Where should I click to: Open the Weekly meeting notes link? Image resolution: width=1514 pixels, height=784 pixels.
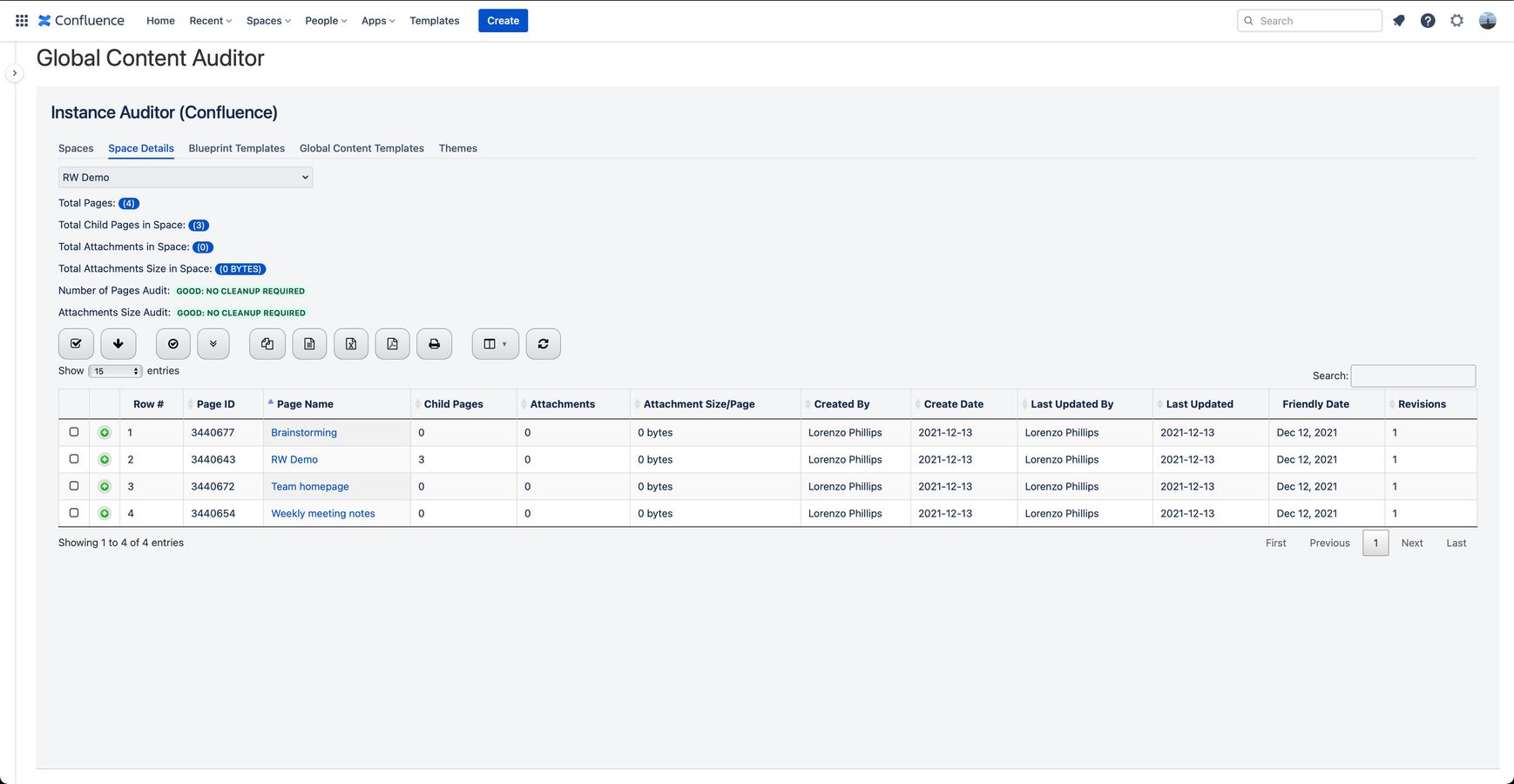pos(323,513)
